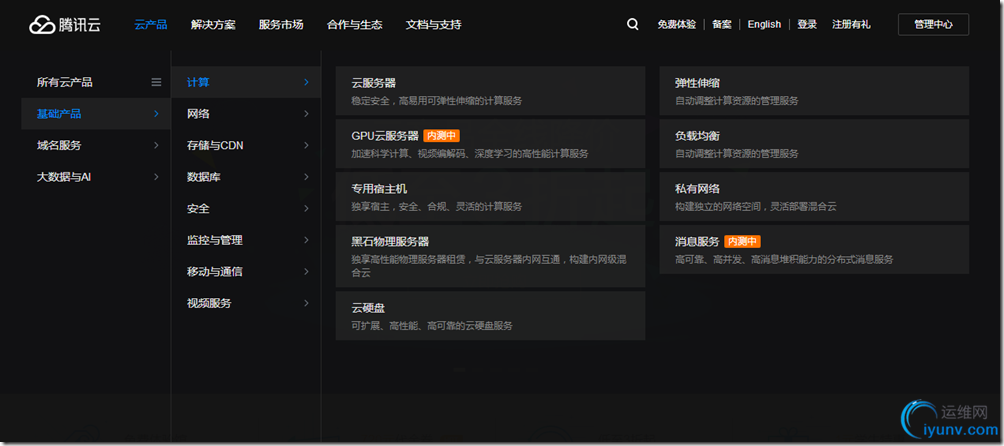Open the 云服务器 product card
This screenshot has width=1004, height=446.
click(x=490, y=91)
